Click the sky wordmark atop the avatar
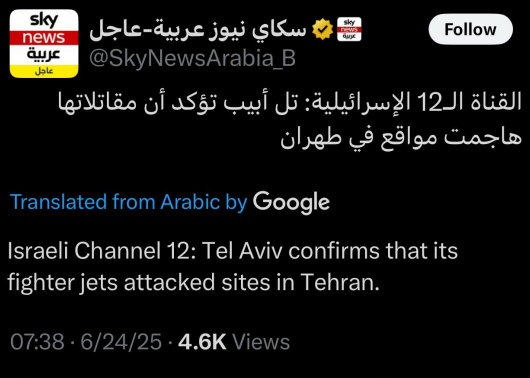530x378 pixels. tap(44, 21)
